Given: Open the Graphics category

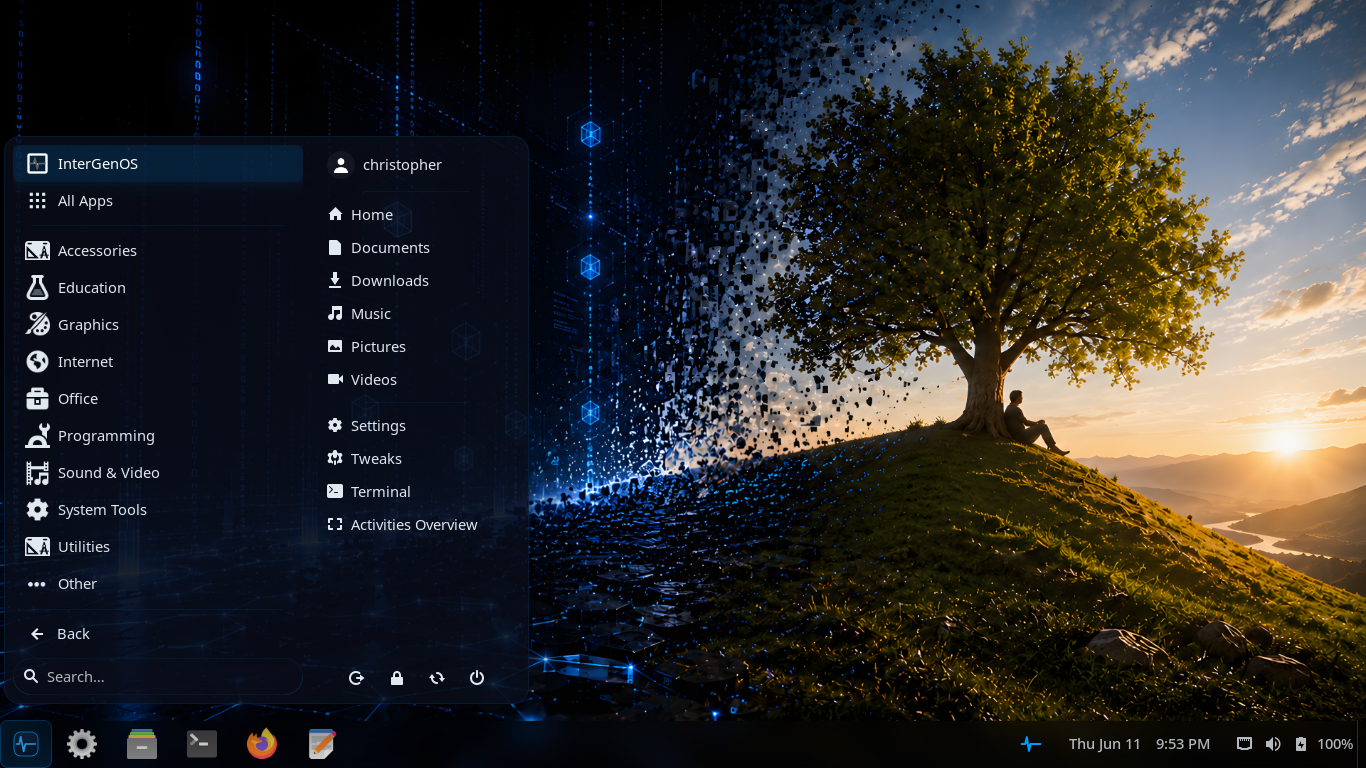Looking at the screenshot, I should tap(158, 325).
